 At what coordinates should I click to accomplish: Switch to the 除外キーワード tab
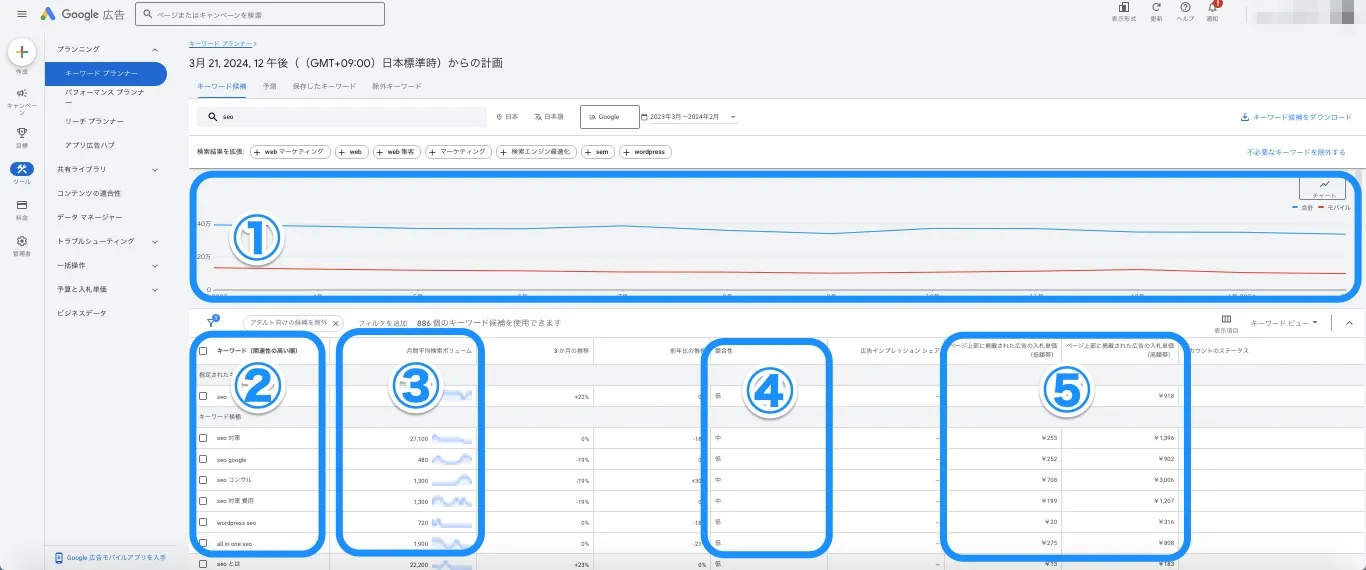[396, 87]
